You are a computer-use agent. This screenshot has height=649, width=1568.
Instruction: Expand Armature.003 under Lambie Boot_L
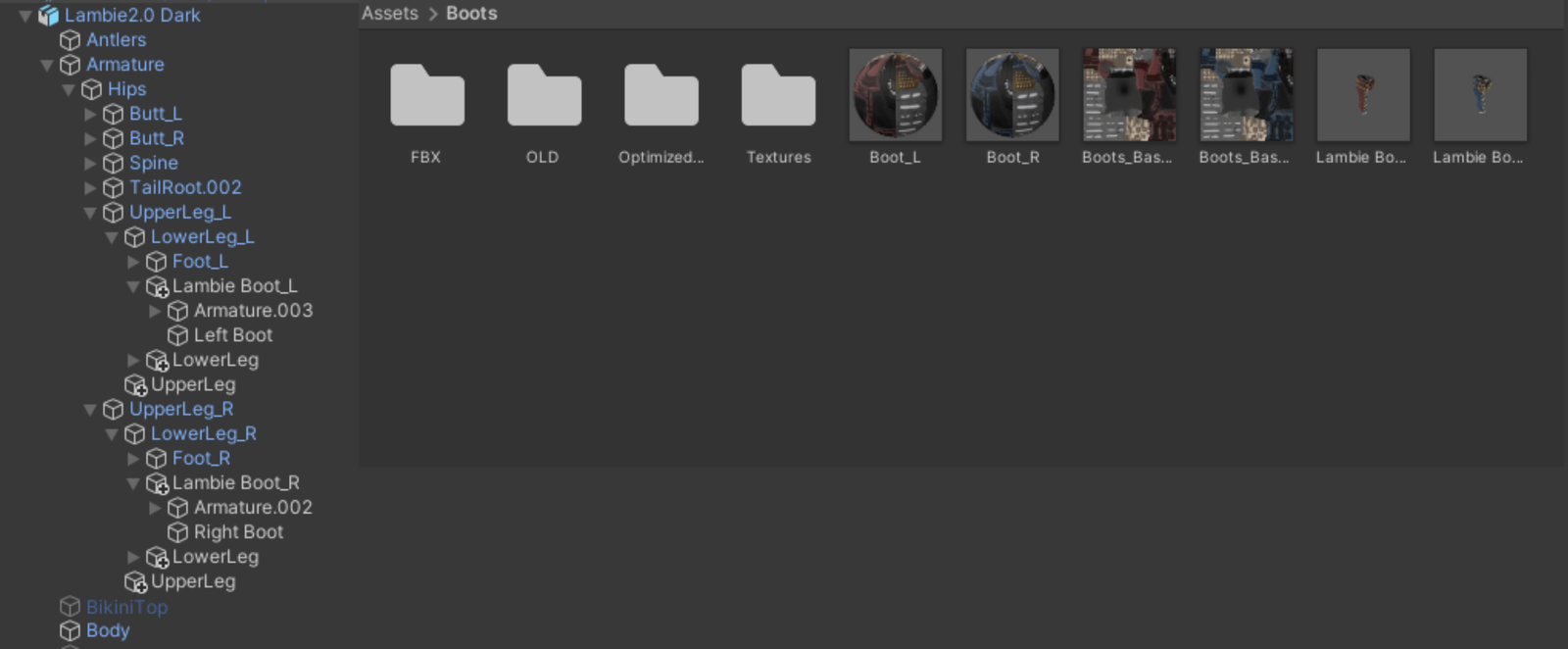click(155, 311)
